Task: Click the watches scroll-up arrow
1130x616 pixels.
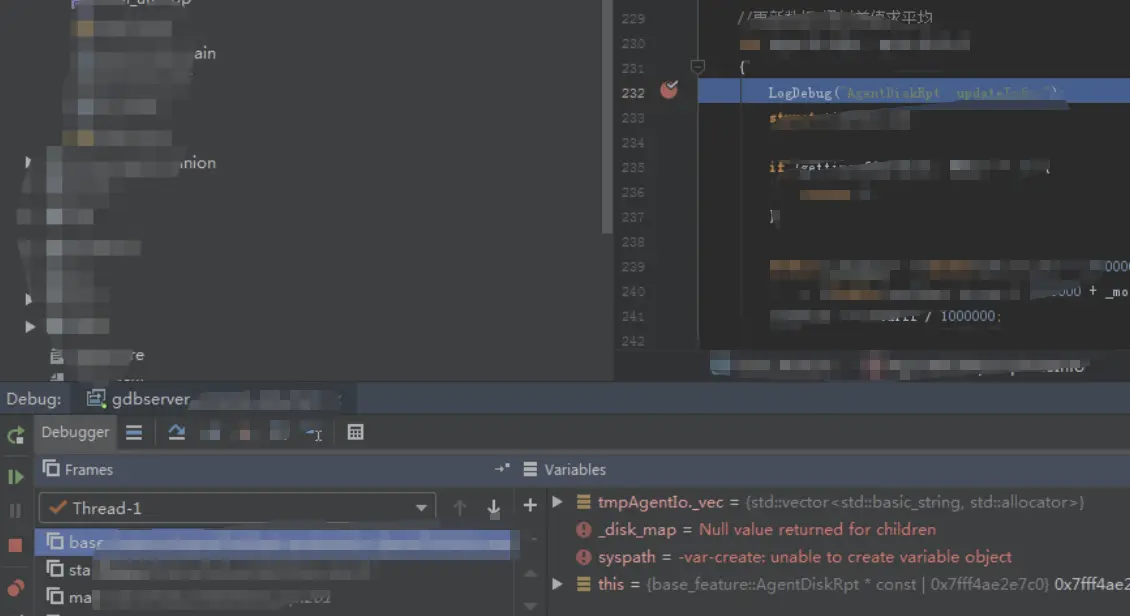Action: click(530, 573)
